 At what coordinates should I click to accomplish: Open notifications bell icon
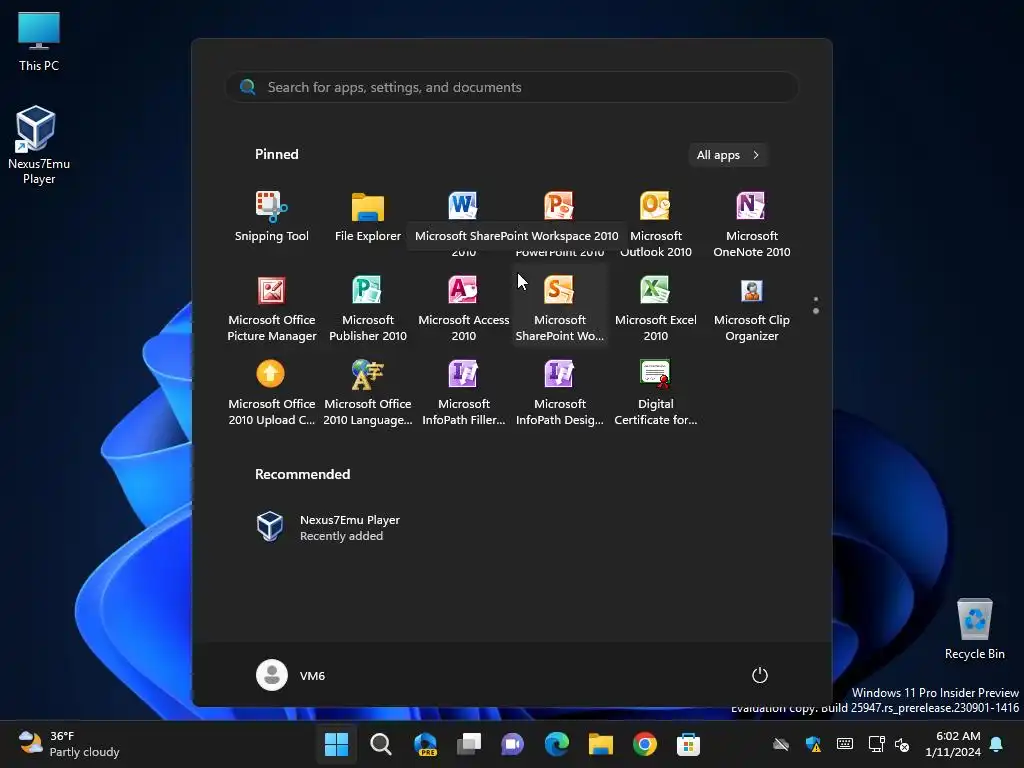(x=997, y=744)
